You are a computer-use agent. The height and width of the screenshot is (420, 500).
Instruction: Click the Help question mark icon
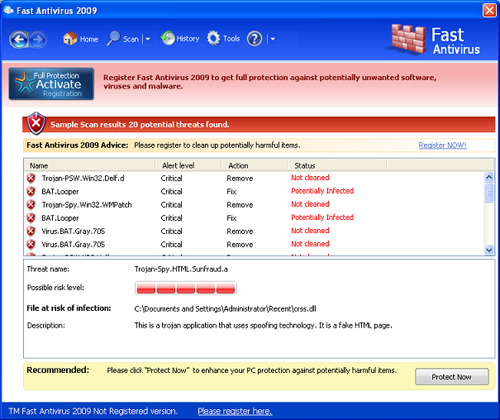click(255, 39)
